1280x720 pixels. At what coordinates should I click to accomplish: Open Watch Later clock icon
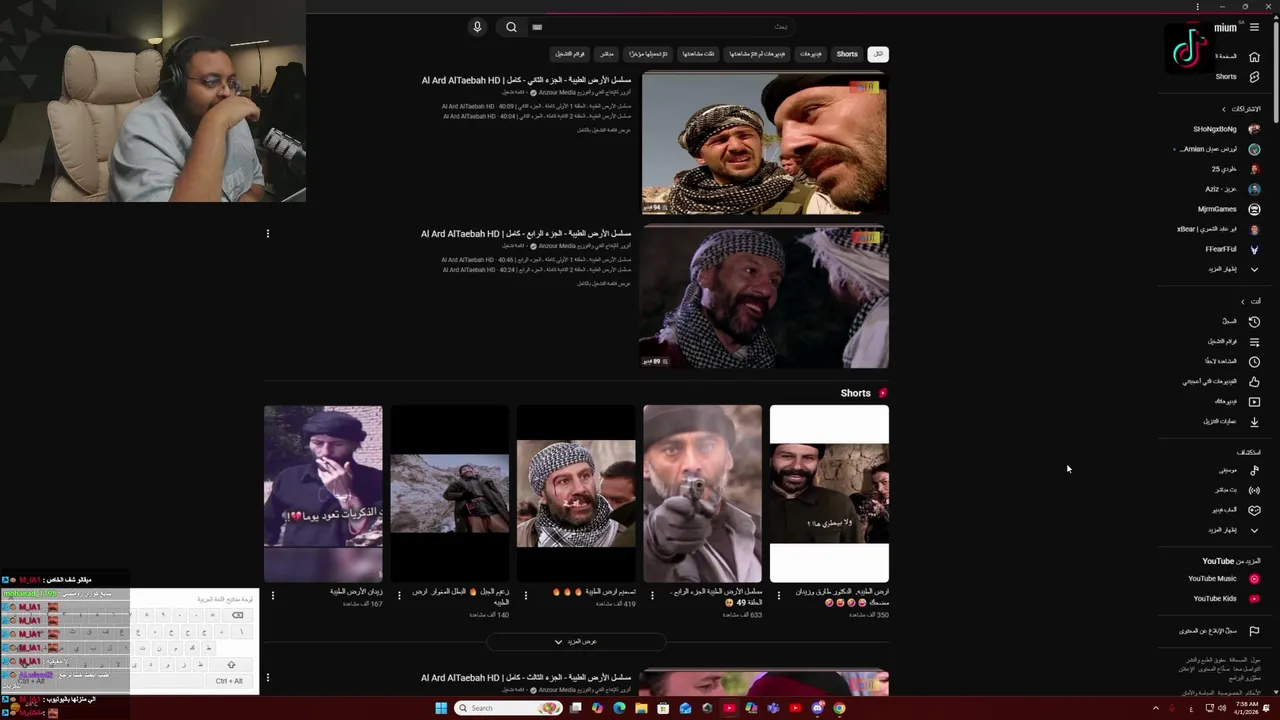[1254, 361]
